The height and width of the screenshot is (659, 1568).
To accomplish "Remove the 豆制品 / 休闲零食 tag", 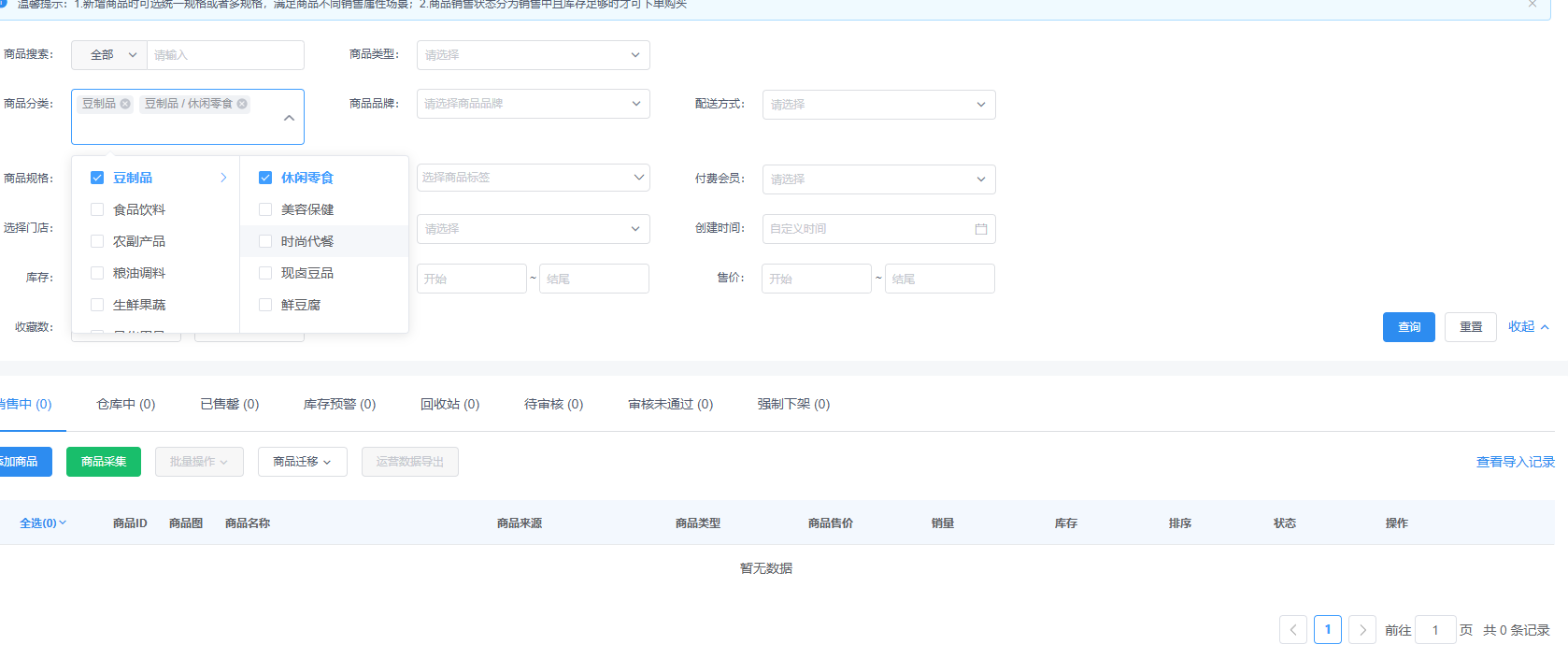I will 242,104.
